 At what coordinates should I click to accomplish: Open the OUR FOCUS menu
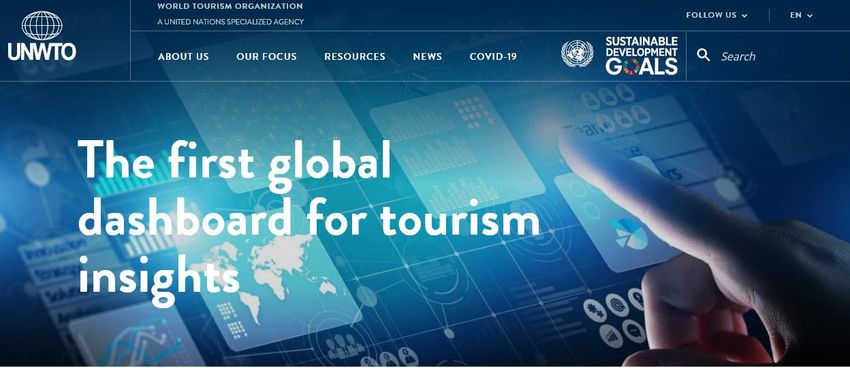(266, 56)
